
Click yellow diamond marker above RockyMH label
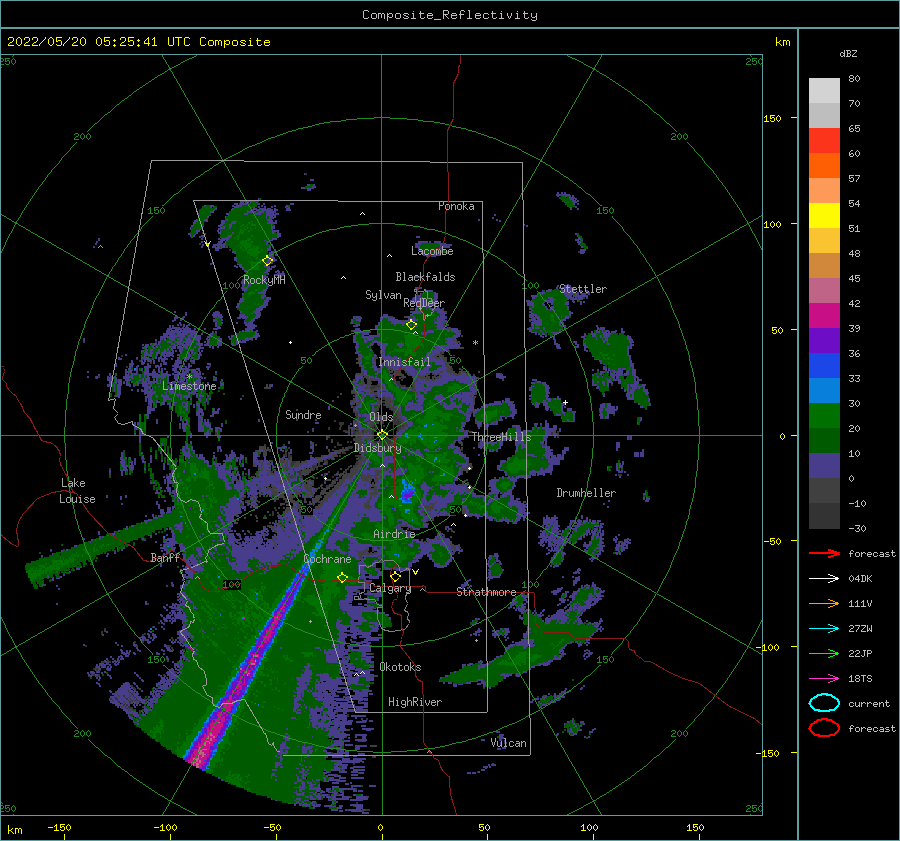[267, 261]
